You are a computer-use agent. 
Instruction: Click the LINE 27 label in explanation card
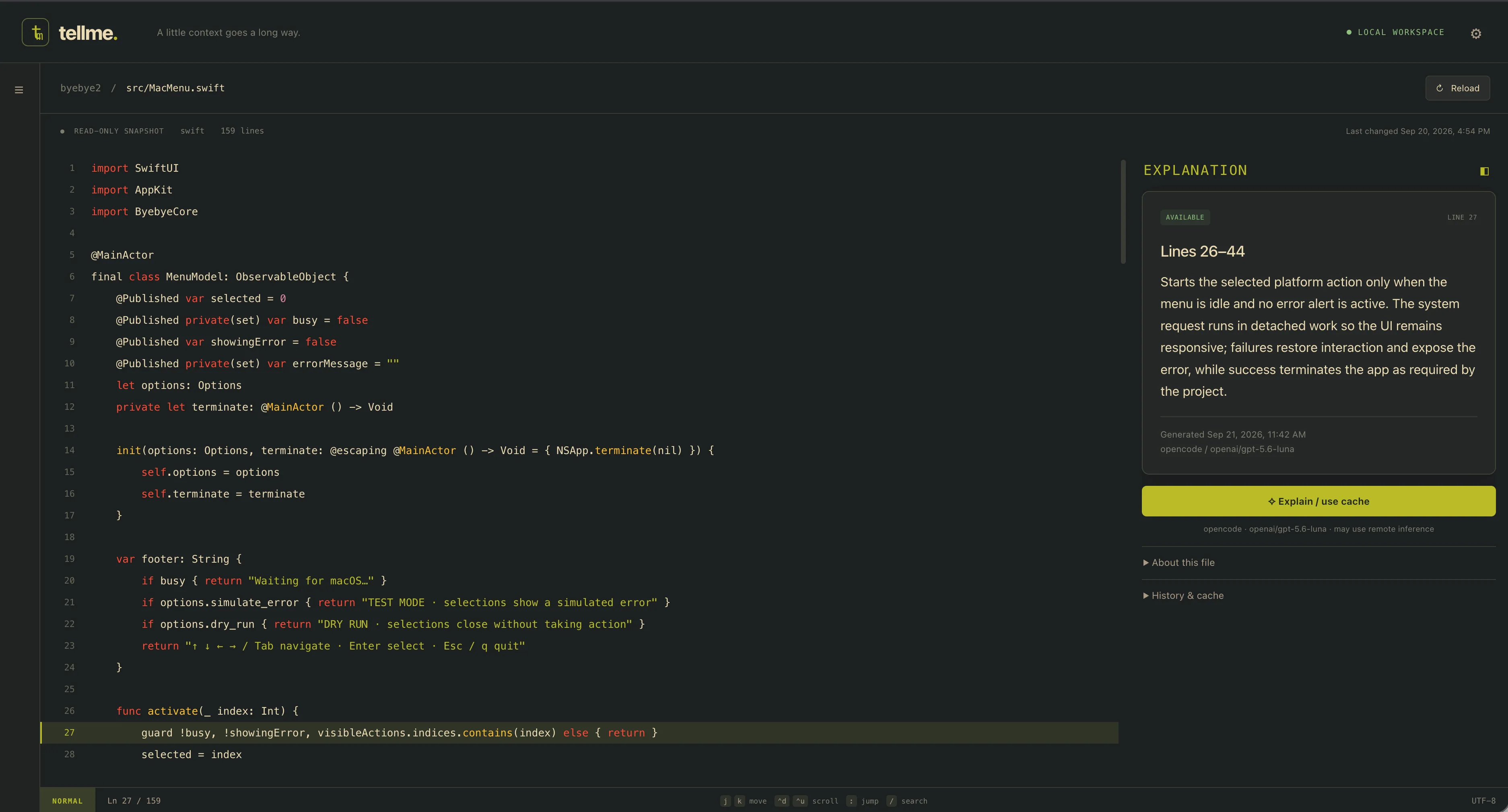point(1462,217)
